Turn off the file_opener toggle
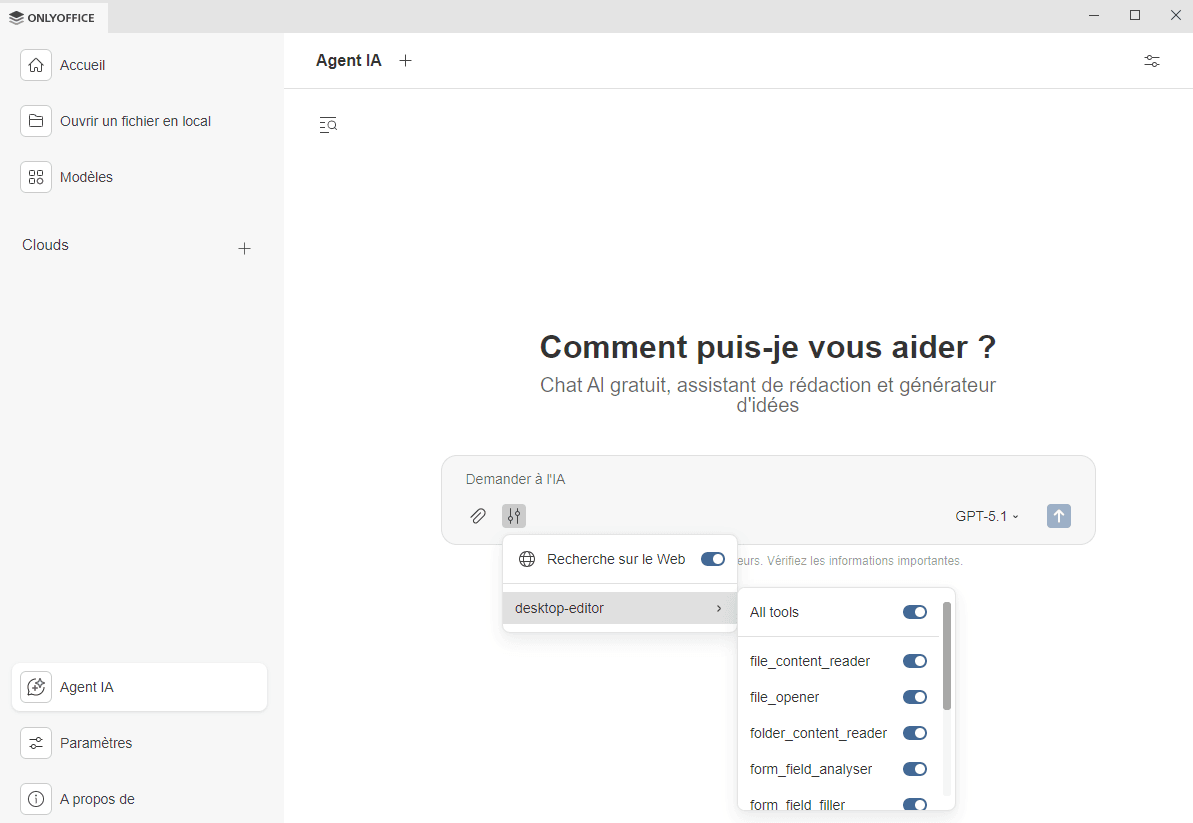The height and width of the screenshot is (823, 1193). coord(914,697)
